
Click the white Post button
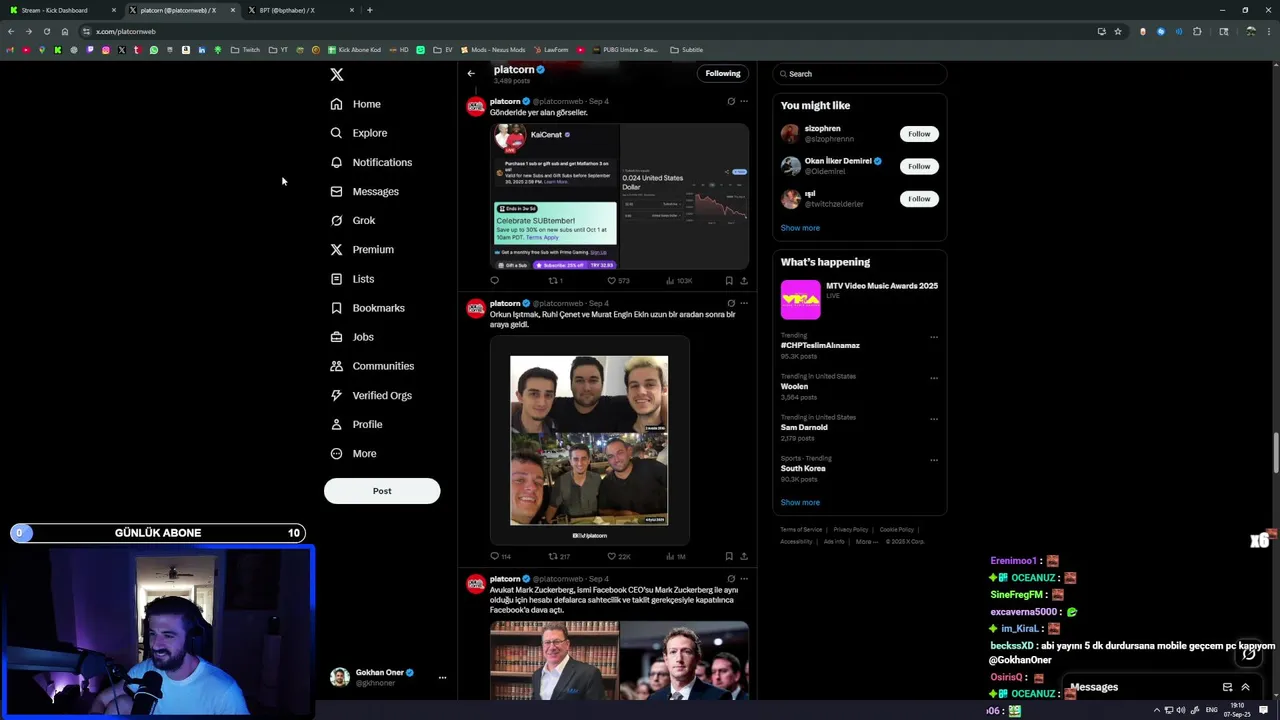point(382,491)
